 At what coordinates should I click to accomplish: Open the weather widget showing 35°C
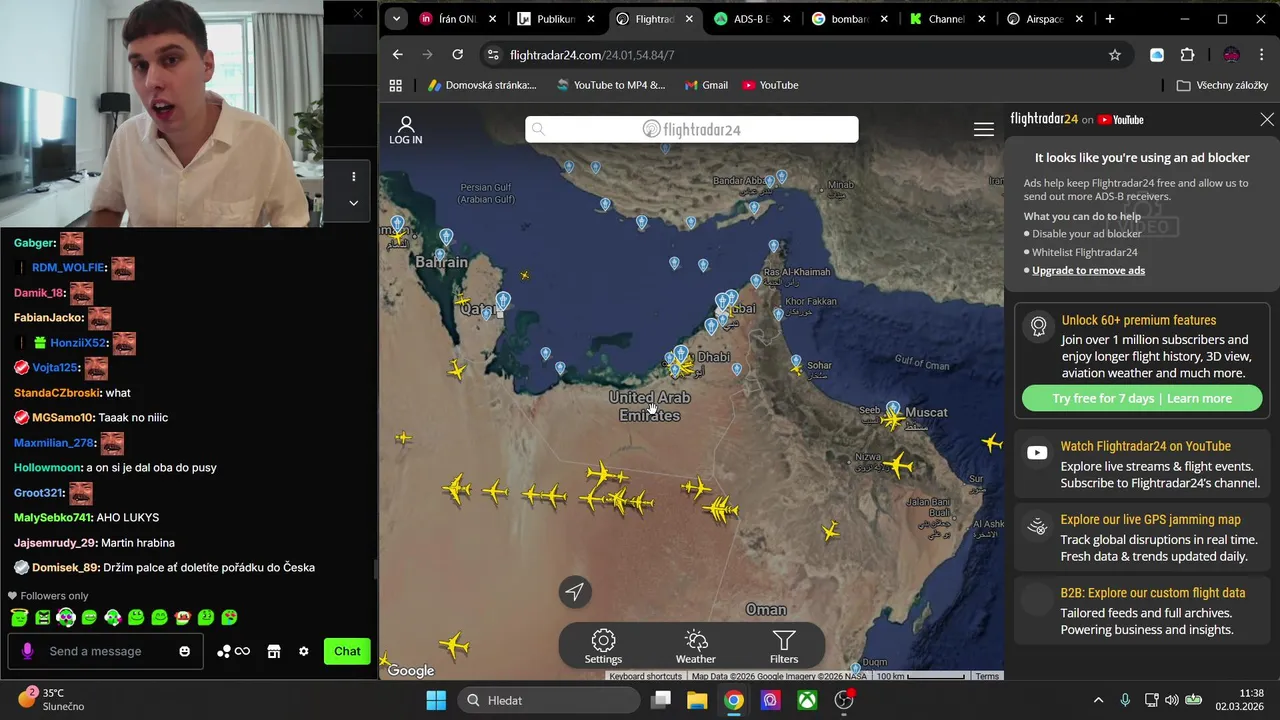coord(52,699)
